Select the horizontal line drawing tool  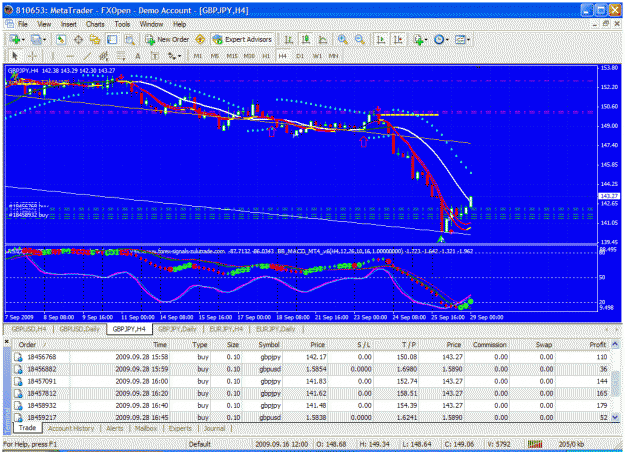(x=70, y=56)
